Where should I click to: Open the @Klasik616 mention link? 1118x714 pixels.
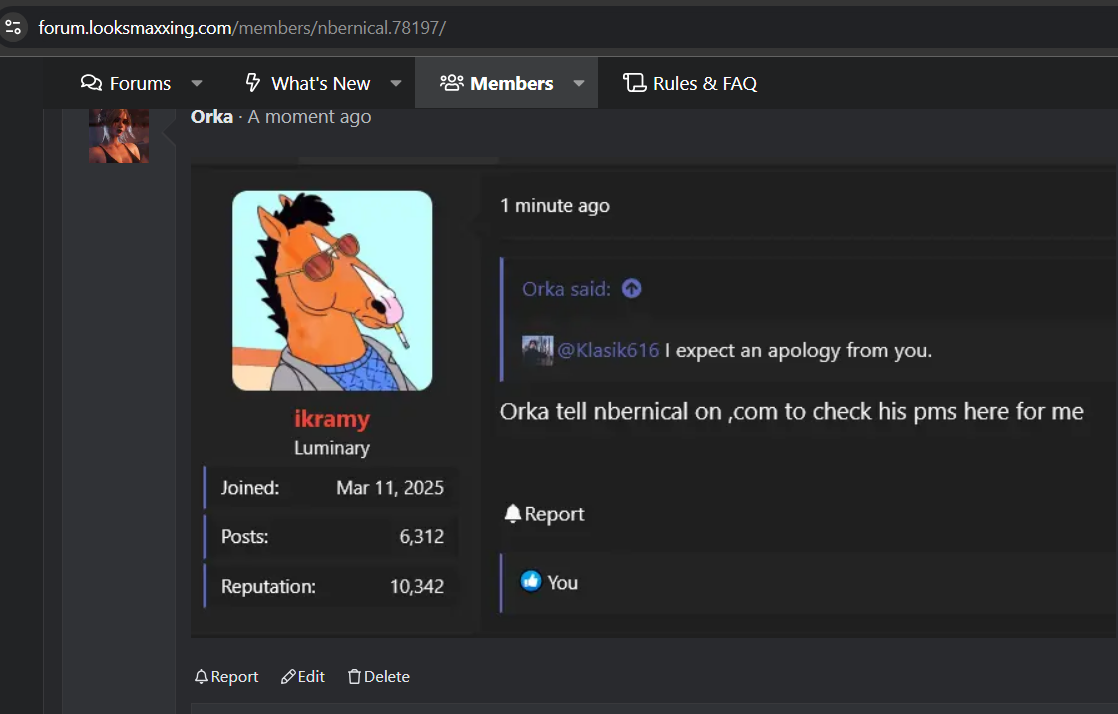(x=608, y=350)
